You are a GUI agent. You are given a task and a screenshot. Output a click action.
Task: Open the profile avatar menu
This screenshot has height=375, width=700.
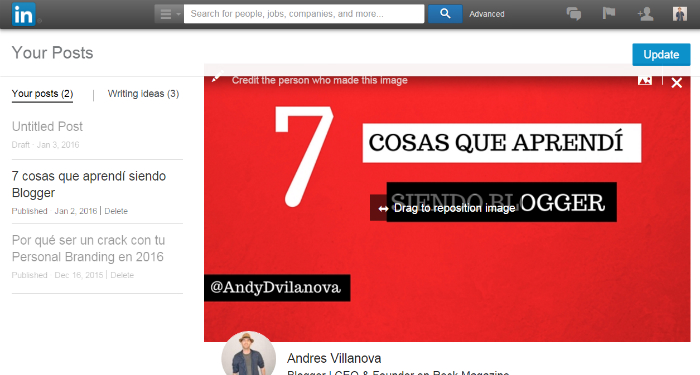click(680, 14)
